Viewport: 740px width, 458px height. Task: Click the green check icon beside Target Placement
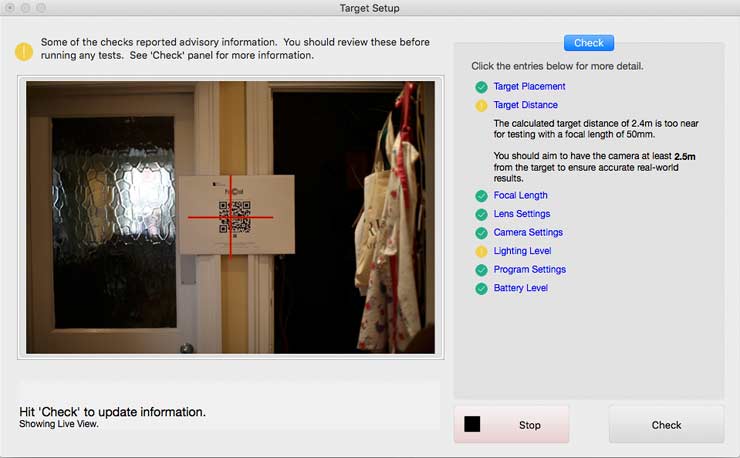pyautogui.click(x=481, y=87)
